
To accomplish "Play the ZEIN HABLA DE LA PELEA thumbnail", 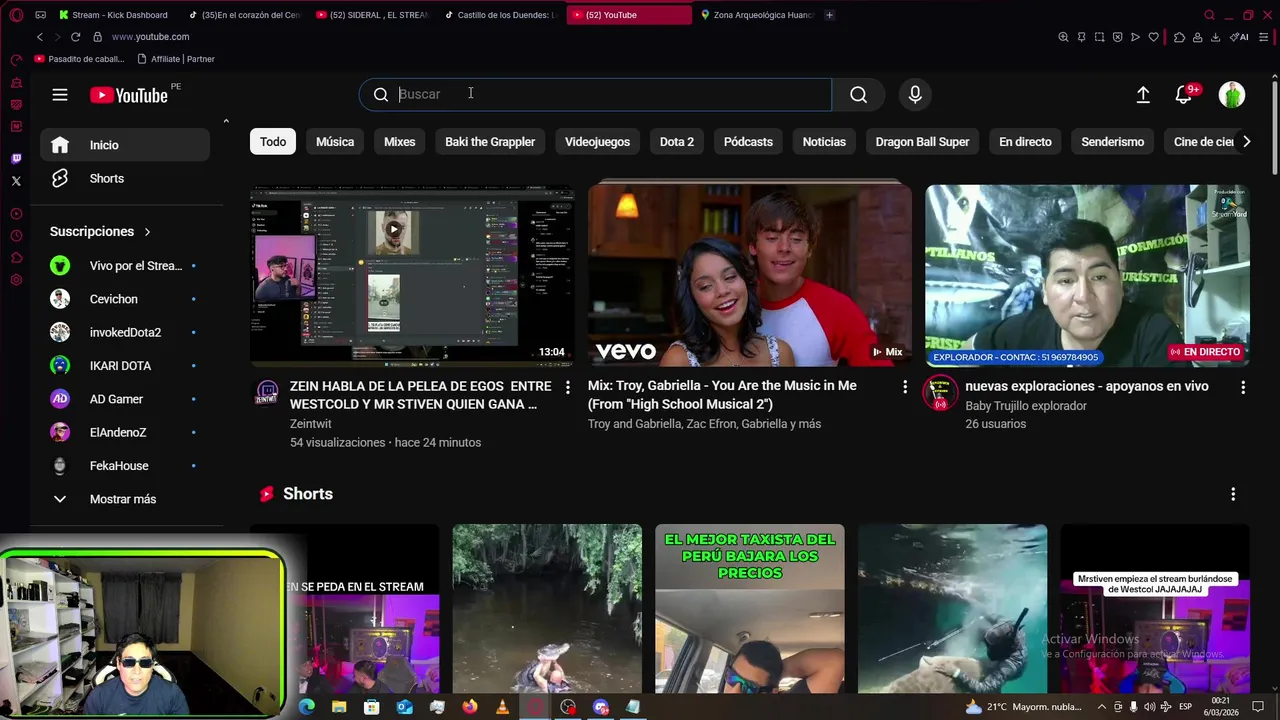I will click(412, 276).
